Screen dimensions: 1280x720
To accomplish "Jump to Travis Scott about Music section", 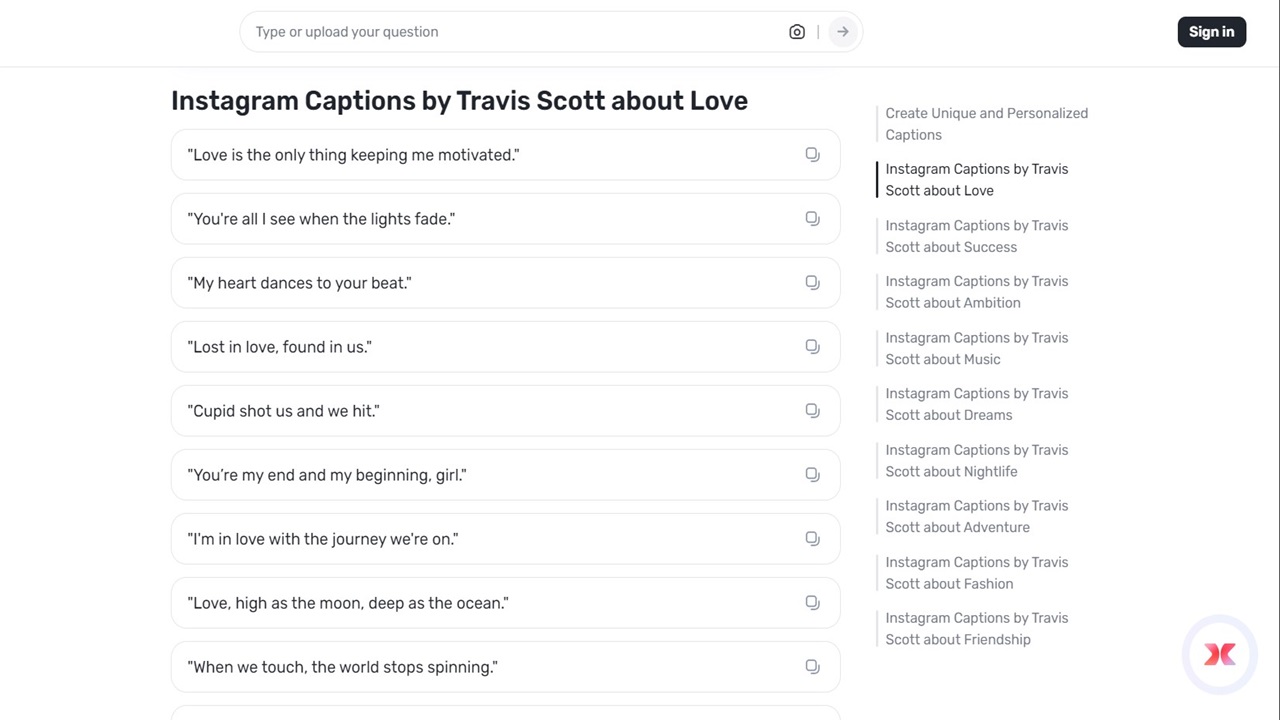I will pos(976,348).
